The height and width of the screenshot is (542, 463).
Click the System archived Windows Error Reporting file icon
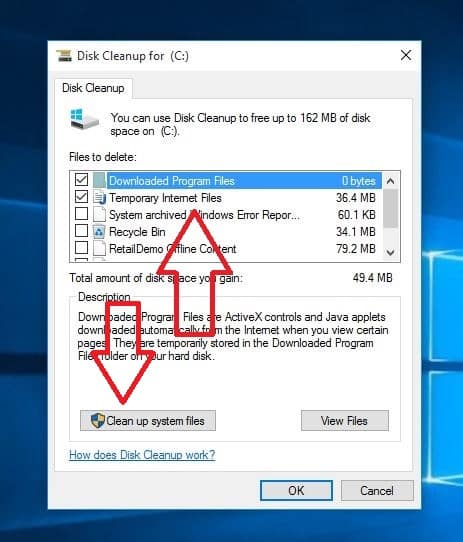pos(99,215)
